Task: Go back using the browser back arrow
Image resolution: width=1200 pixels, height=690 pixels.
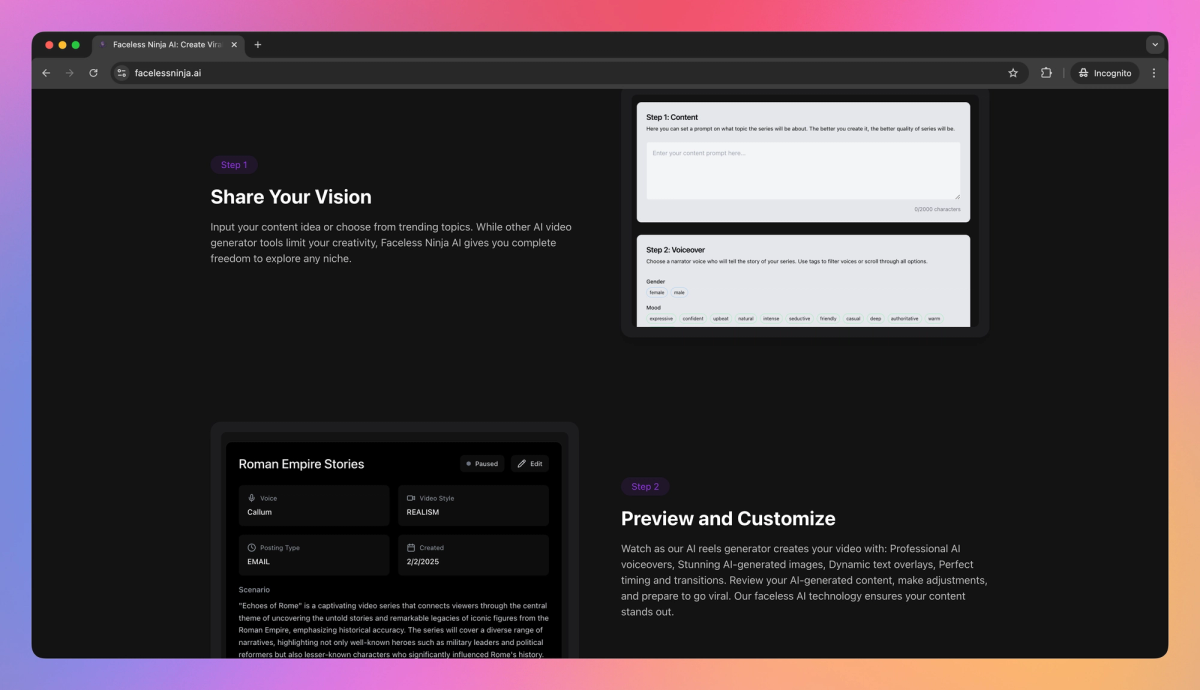Action: pos(46,73)
